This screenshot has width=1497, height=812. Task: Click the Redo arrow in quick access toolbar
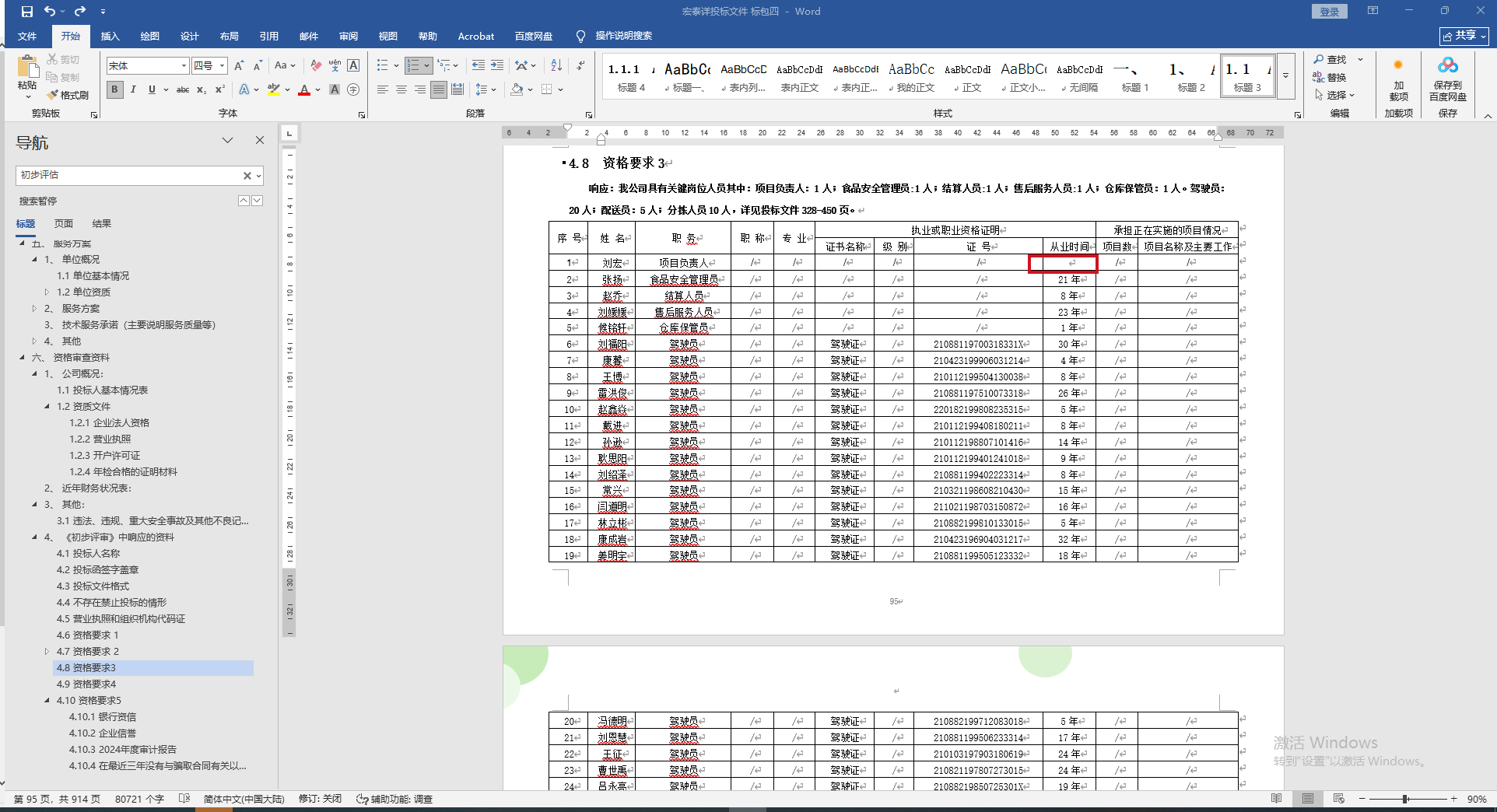click(x=79, y=12)
